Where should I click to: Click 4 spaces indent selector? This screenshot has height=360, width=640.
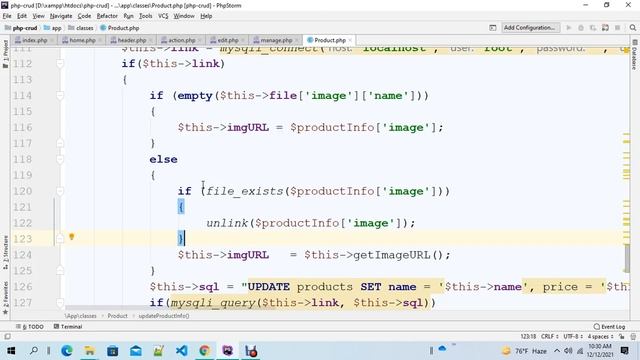pyautogui.click(x=600, y=337)
